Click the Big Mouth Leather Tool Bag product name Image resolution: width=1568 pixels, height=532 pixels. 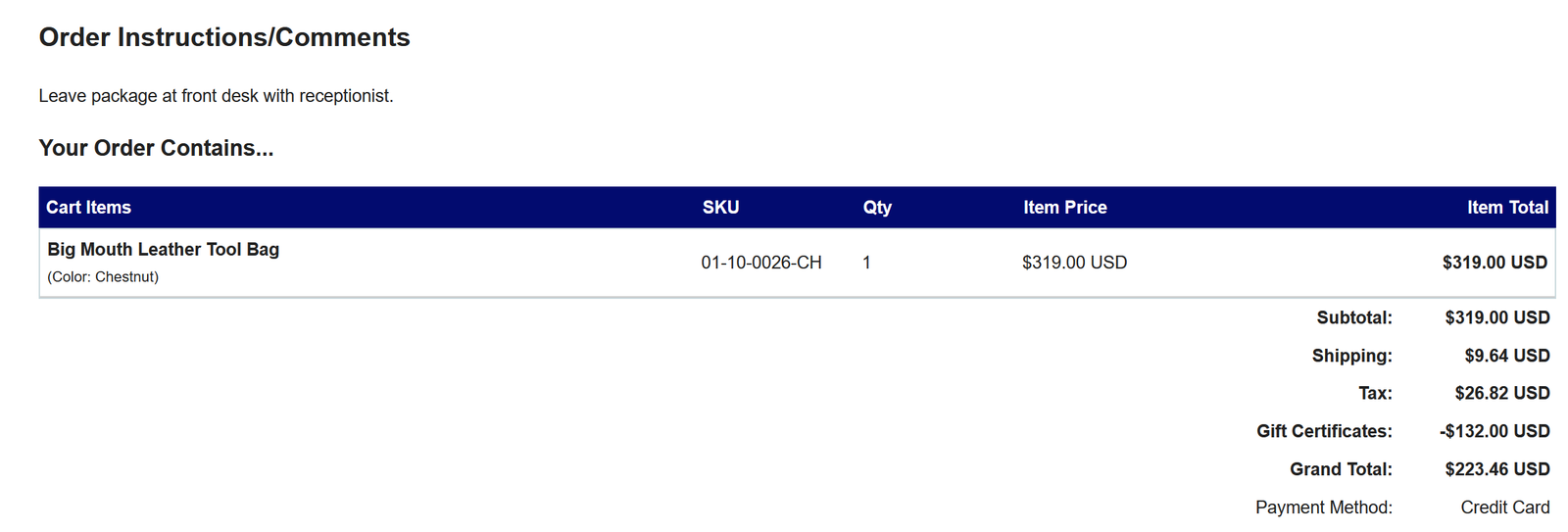point(163,250)
